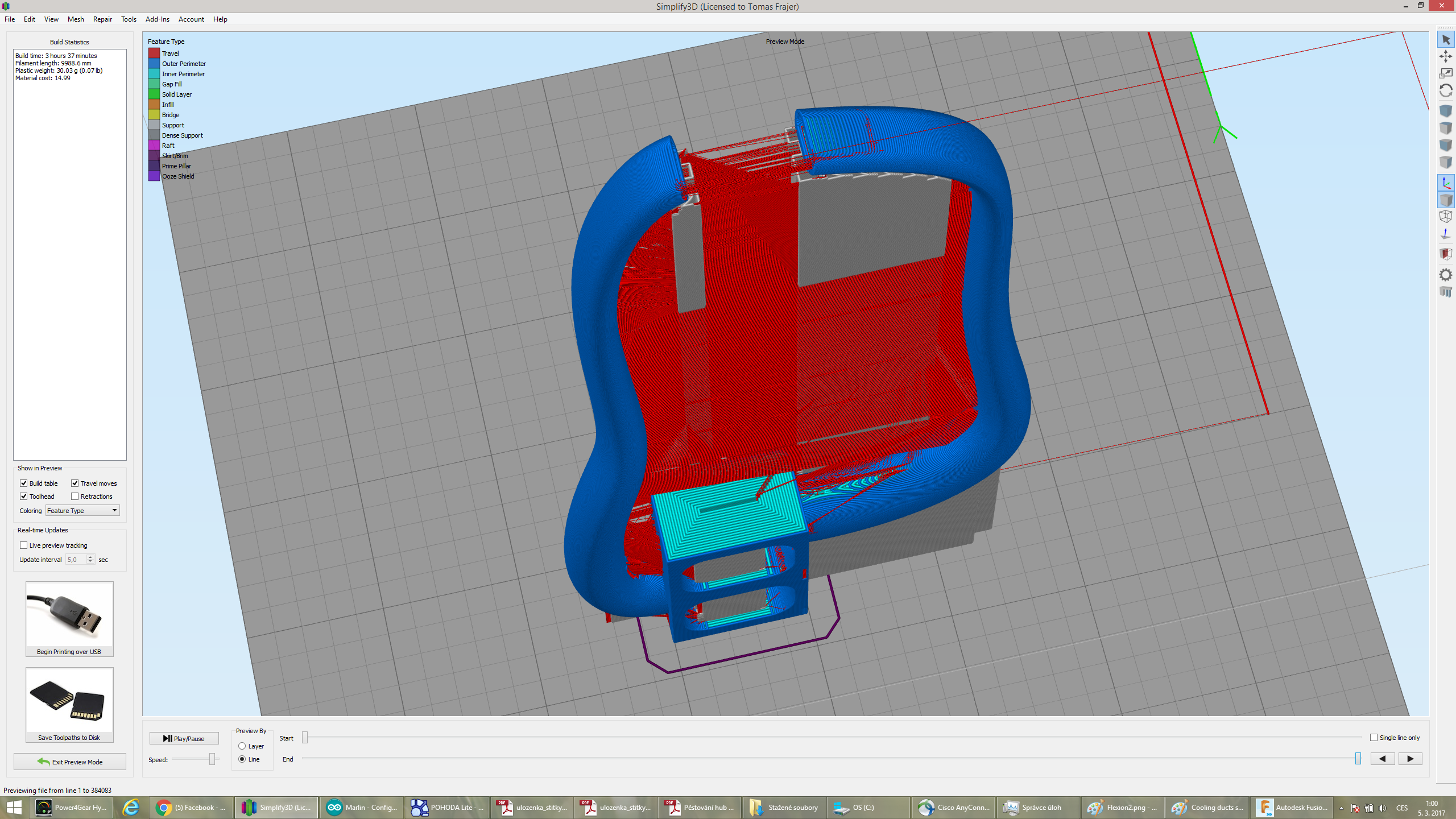The image size is (1456, 819).
Task: Click the End slider handle
Action: [x=1358, y=759]
